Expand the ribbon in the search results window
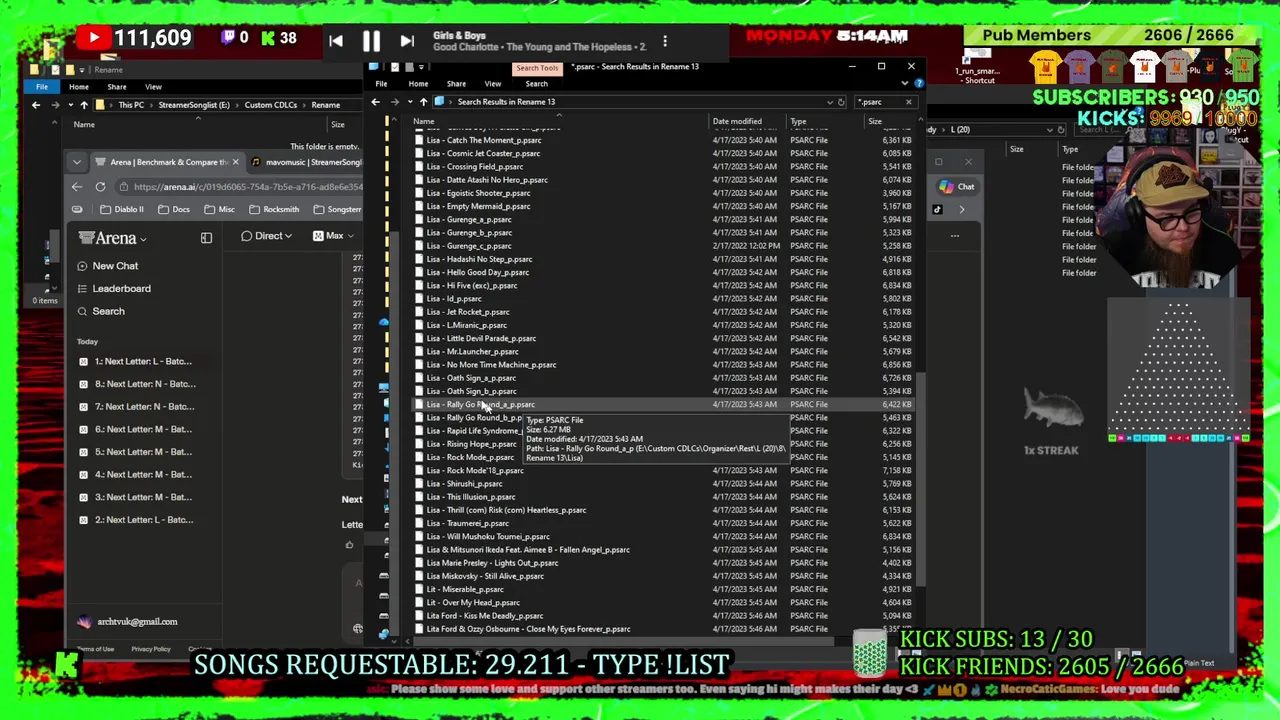 click(905, 84)
